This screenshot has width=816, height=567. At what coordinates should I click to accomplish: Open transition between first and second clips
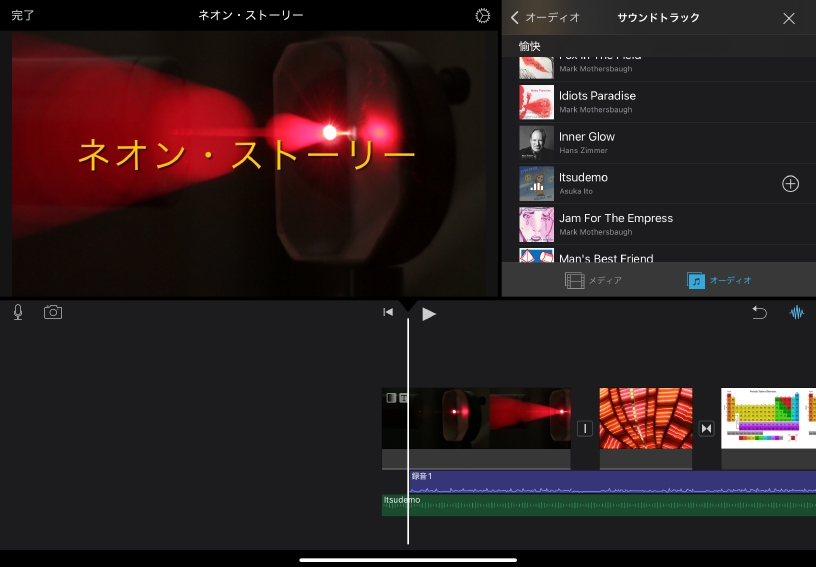click(585, 429)
